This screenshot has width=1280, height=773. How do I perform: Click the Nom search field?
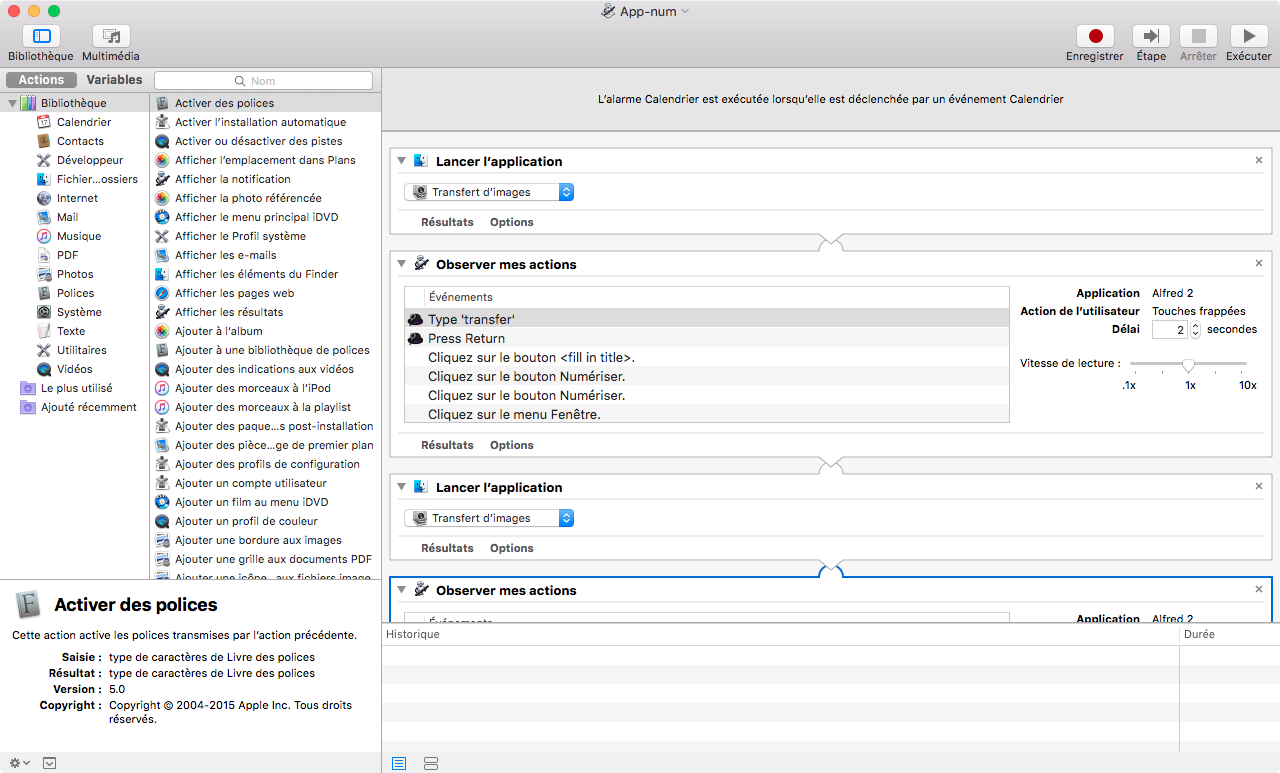click(264, 81)
